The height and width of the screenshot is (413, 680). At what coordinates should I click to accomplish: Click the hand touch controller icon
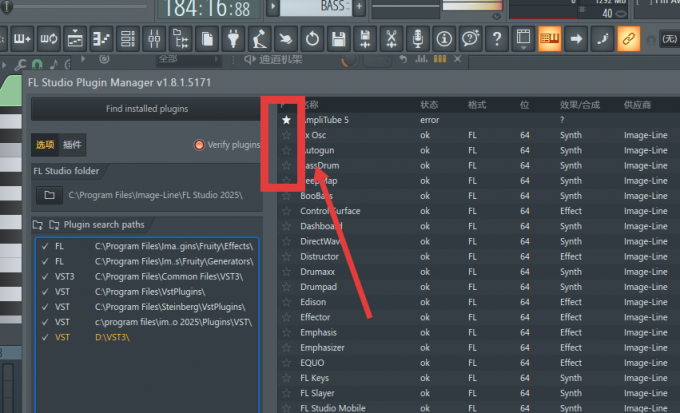286,39
